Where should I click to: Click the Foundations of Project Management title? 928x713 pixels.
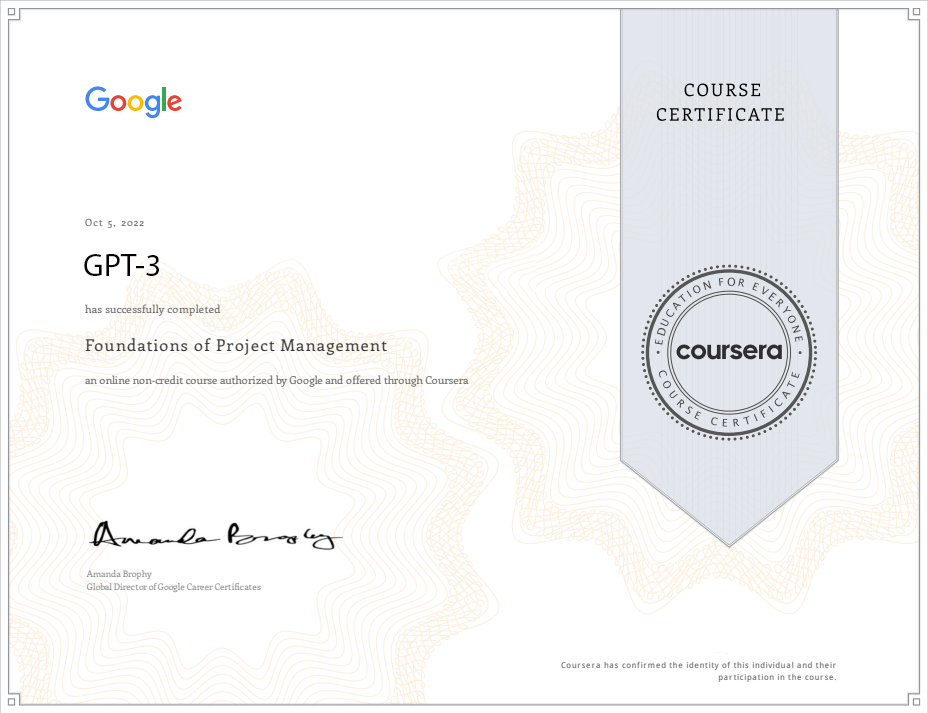click(x=236, y=346)
